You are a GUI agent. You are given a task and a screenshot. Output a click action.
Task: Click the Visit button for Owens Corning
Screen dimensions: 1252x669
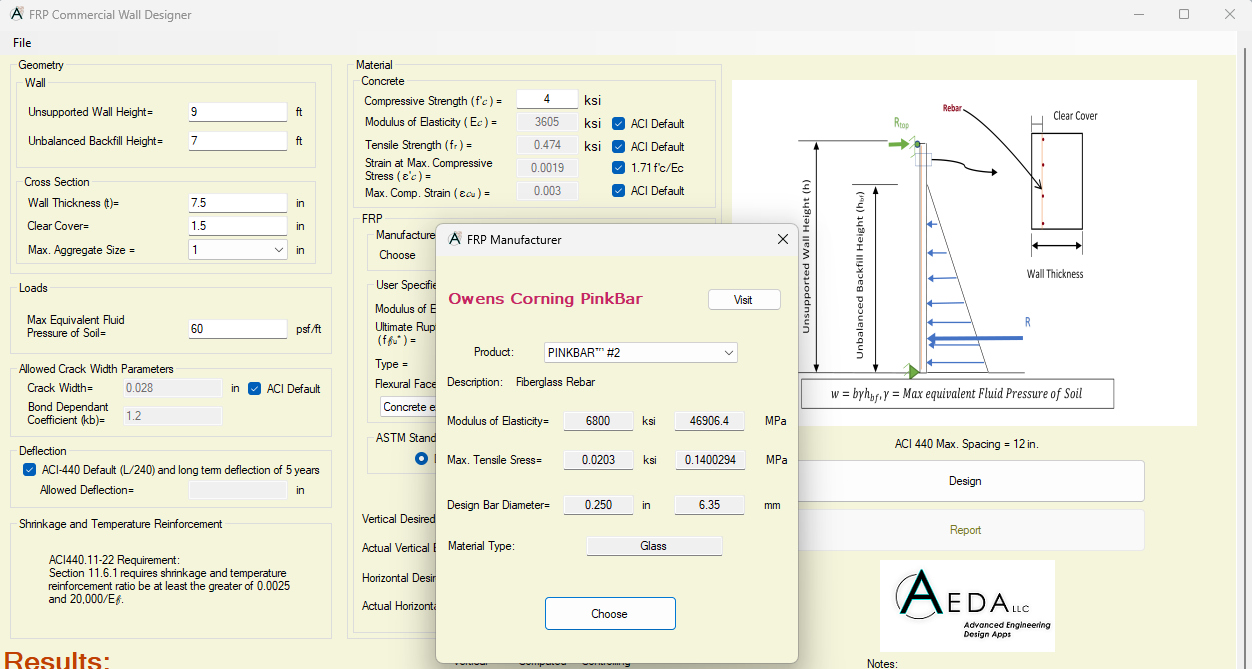click(744, 300)
